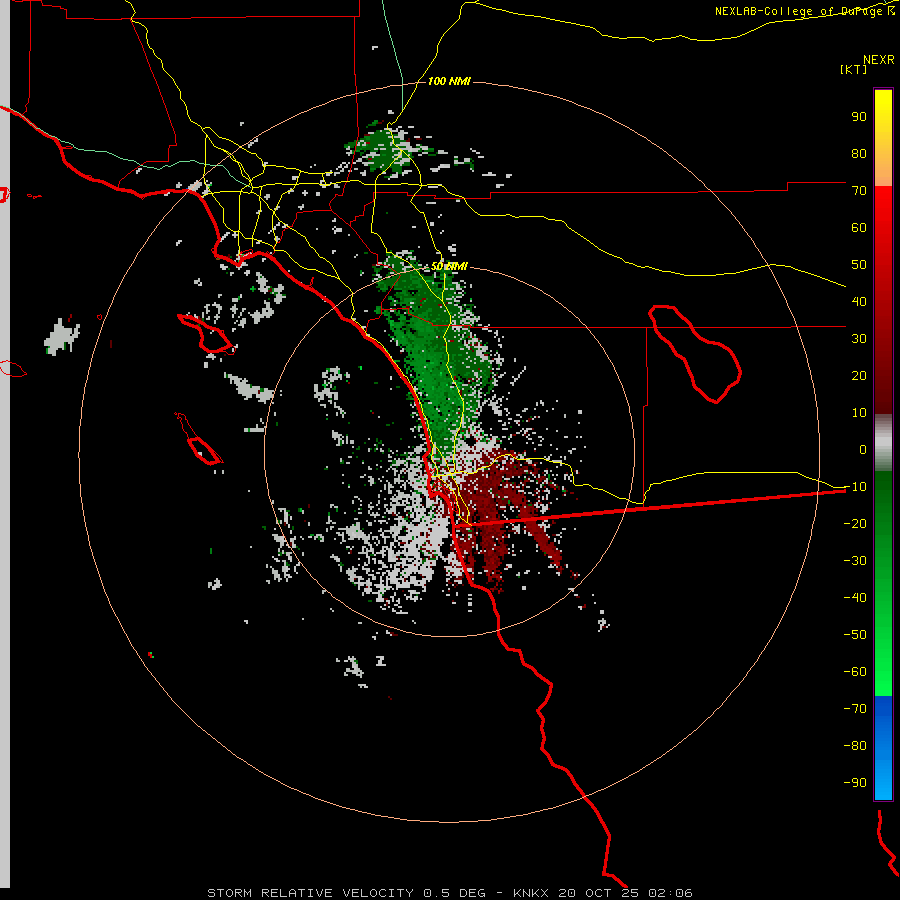The image size is (900, 900).
Task: Click the 60 value on the velocity scale
Action: tap(859, 227)
